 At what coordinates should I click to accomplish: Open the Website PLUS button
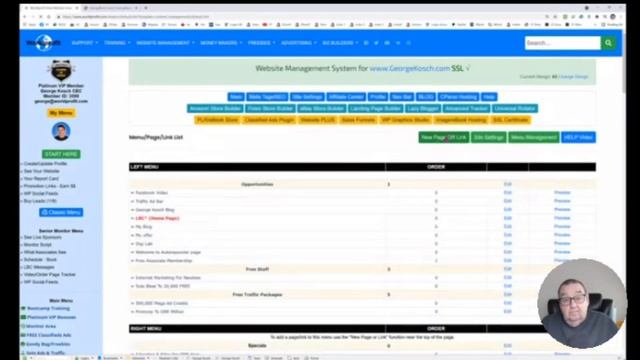317,120
